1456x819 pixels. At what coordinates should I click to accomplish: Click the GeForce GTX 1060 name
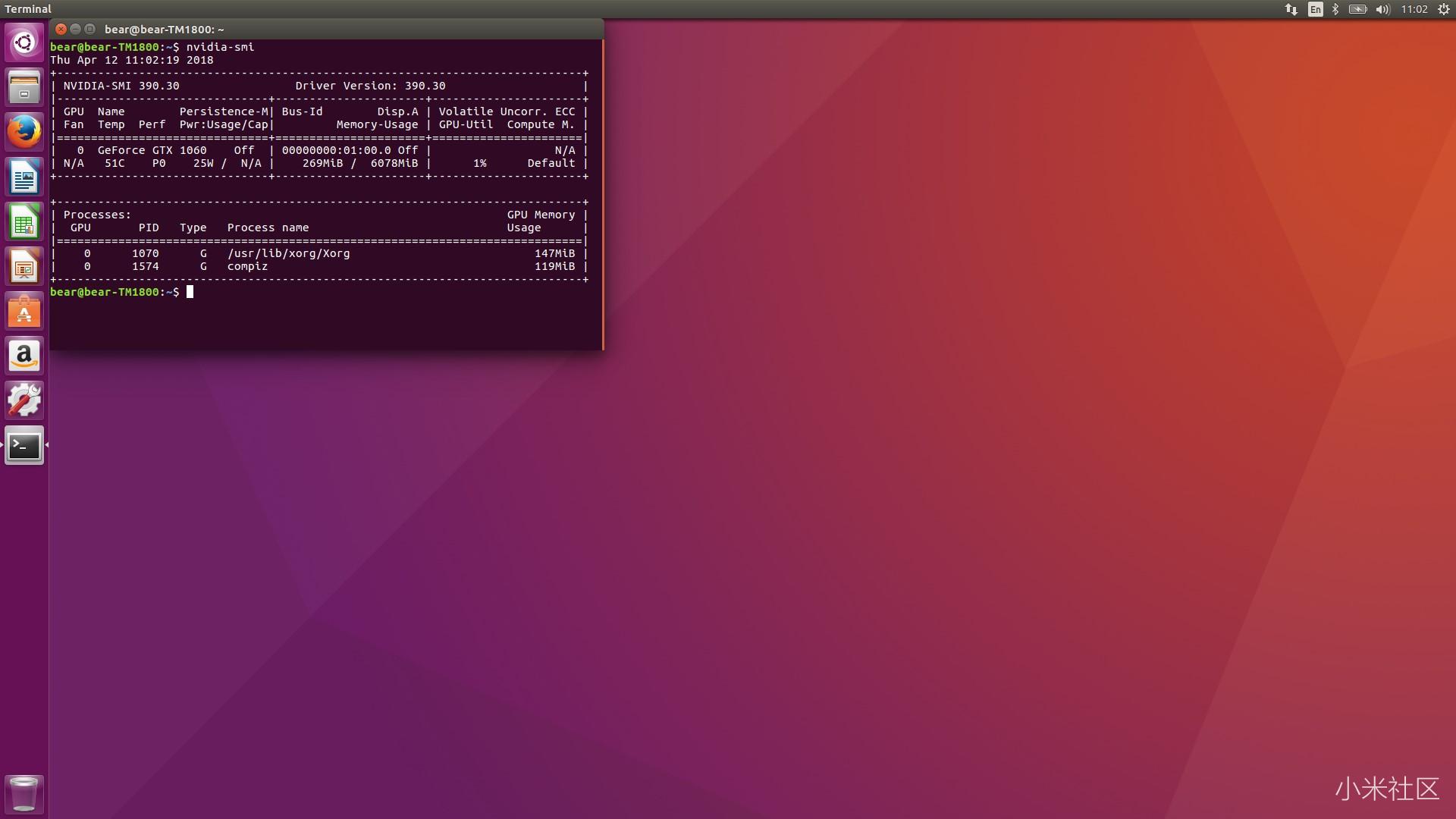click(x=152, y=150)
